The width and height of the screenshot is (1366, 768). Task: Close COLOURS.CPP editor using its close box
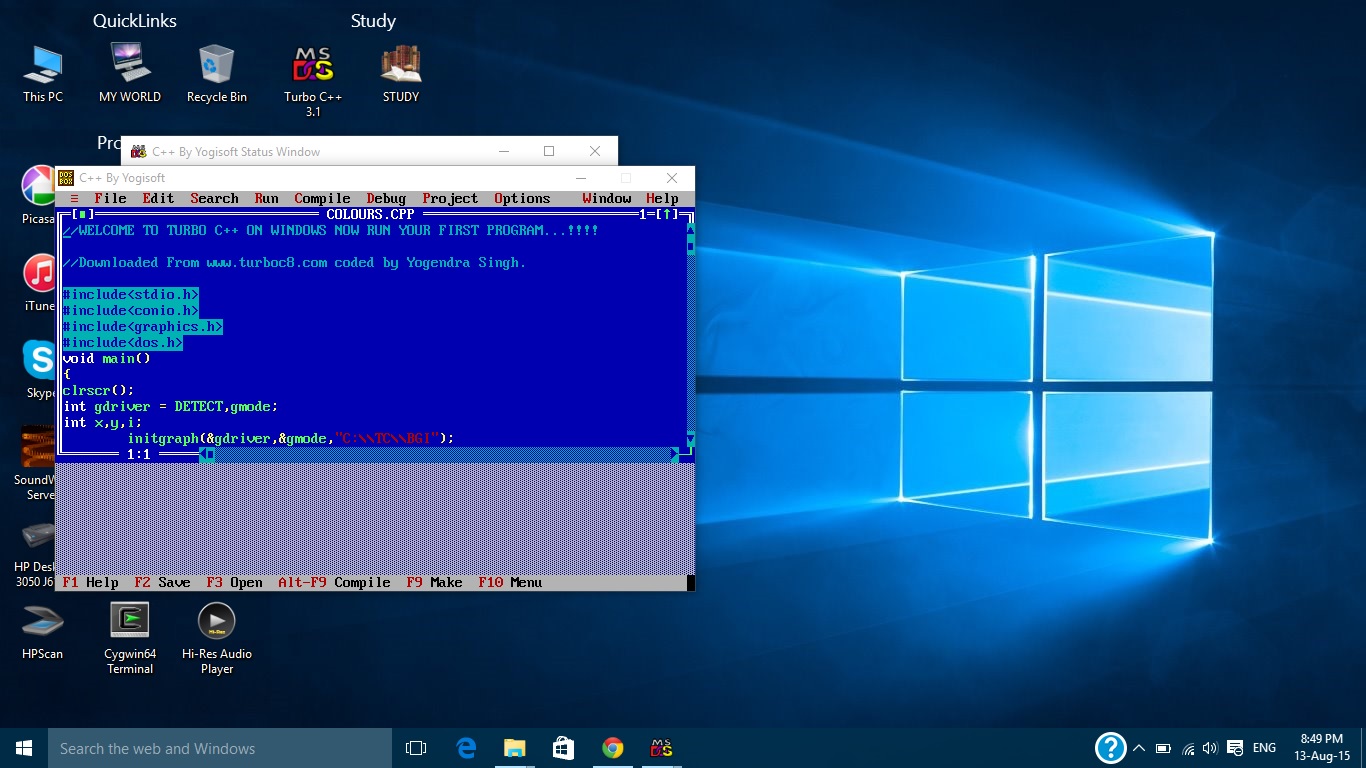pos(82,214)
